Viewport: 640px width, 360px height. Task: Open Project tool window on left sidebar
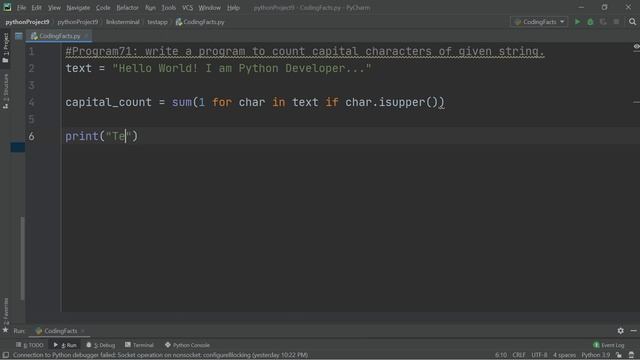(5, 48)
